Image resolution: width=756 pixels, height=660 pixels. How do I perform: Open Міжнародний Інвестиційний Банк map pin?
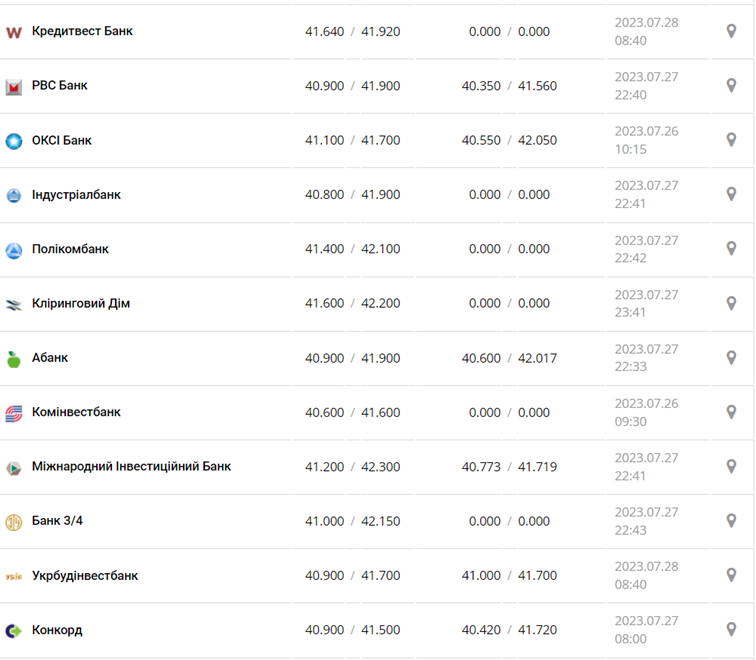coord(731,467)
